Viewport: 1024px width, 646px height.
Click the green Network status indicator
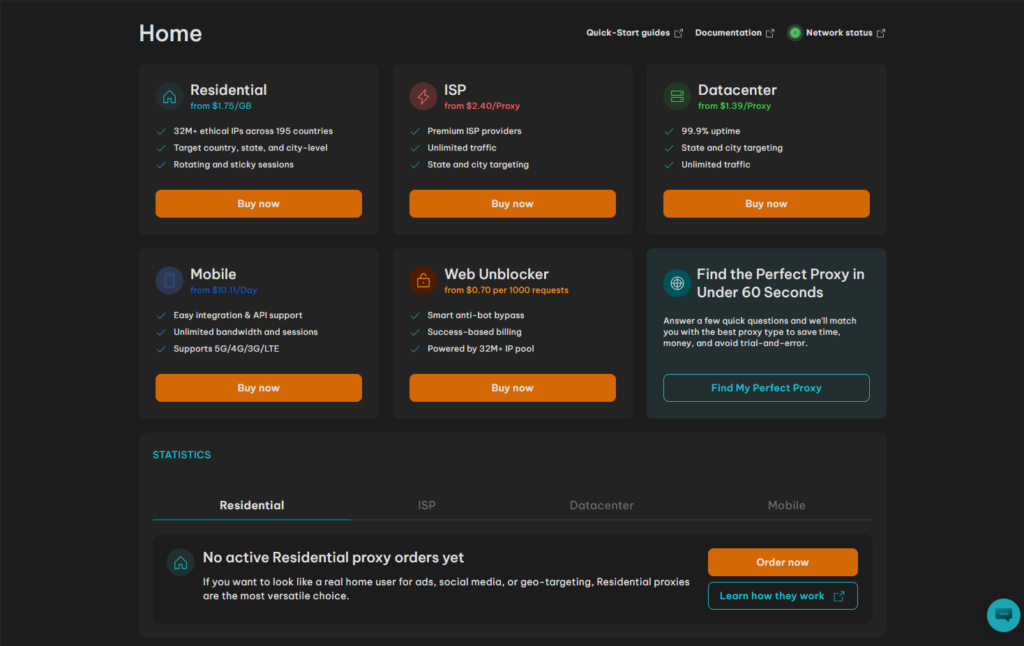pos(795,33)
